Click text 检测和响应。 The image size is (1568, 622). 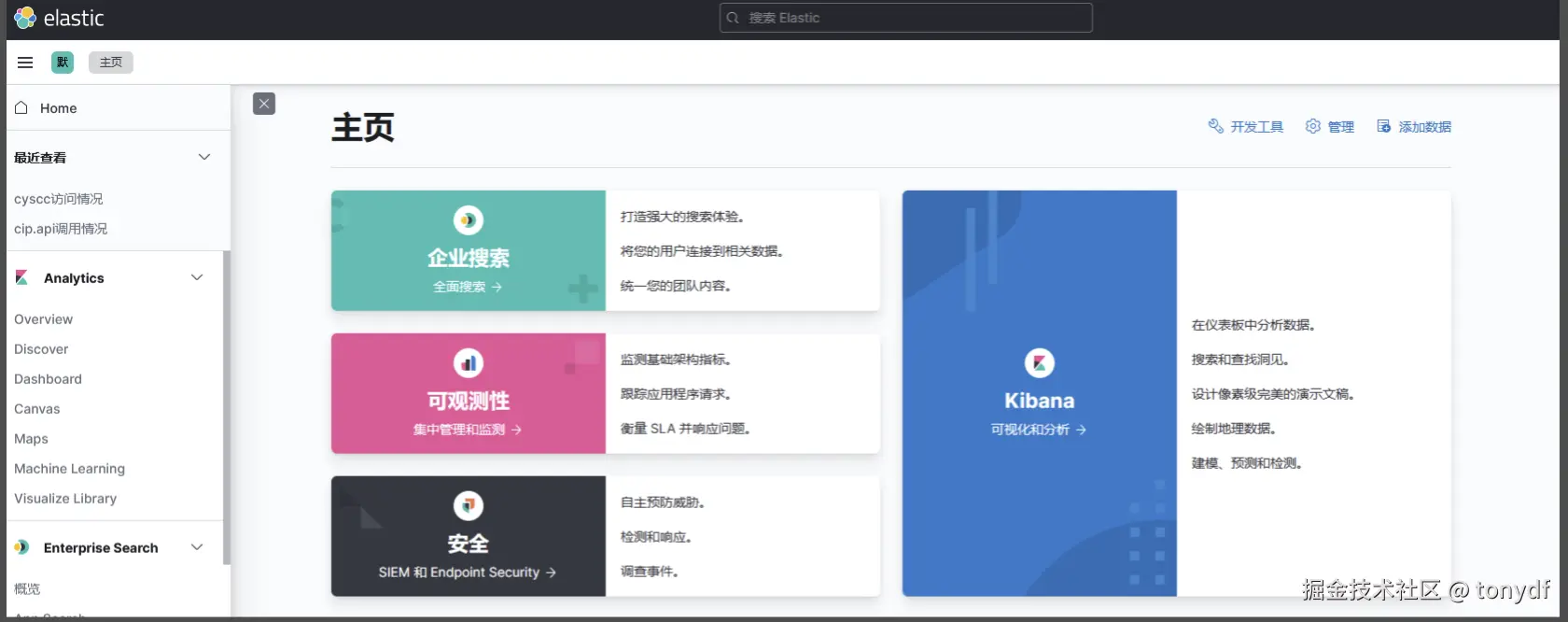656,537
